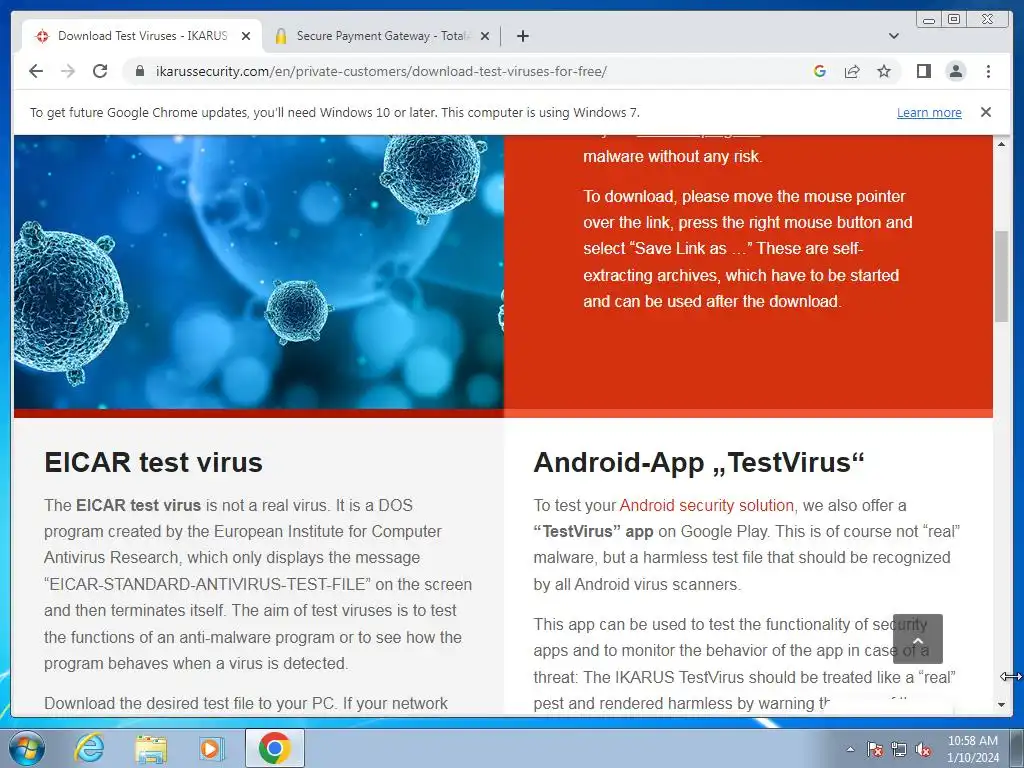Click the forward navigation arrow
The height and width of the screenshot is (768, 1024).
click(x=68, y=71)
